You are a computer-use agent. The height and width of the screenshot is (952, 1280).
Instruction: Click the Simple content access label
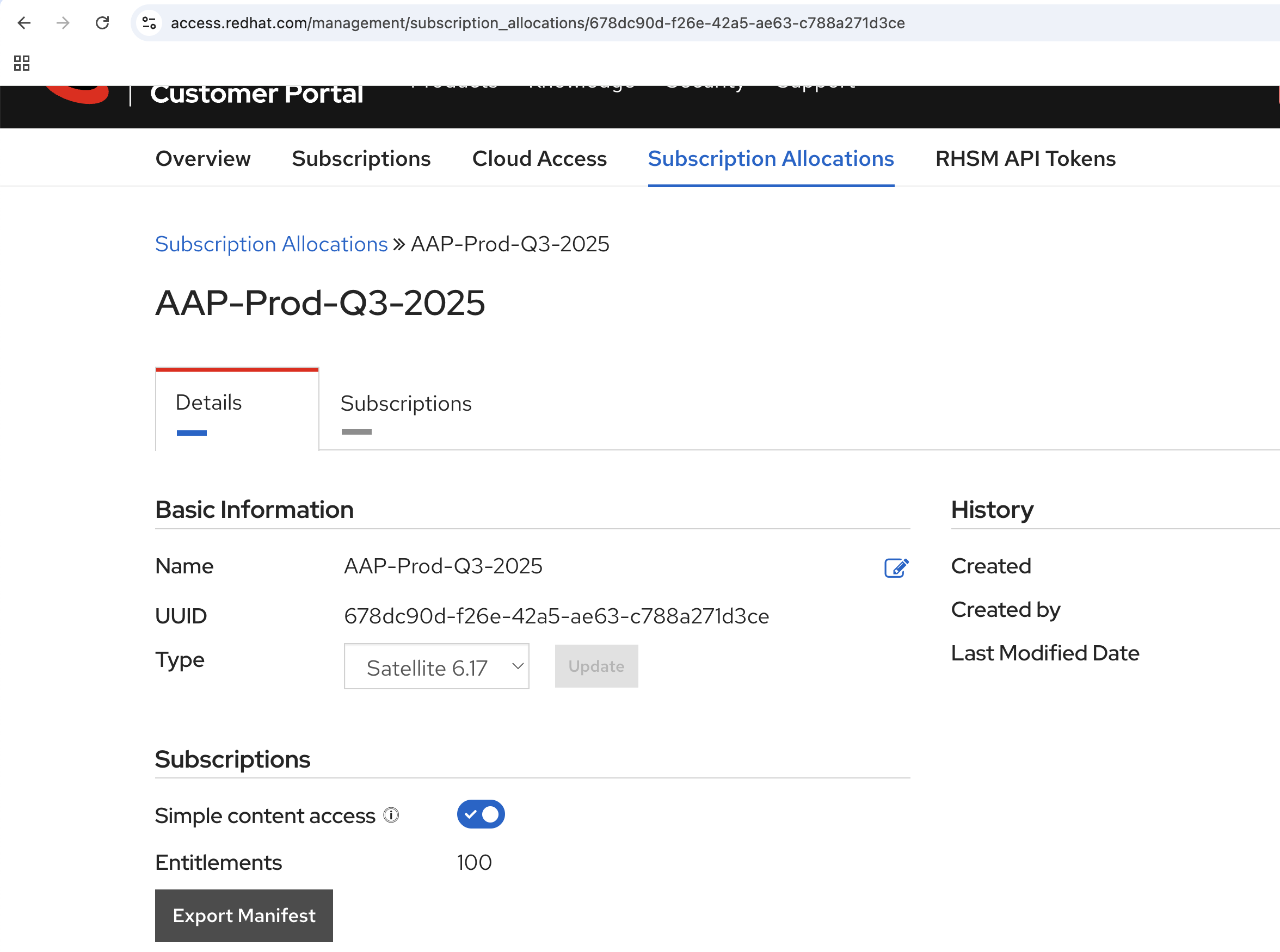(265, 816)
